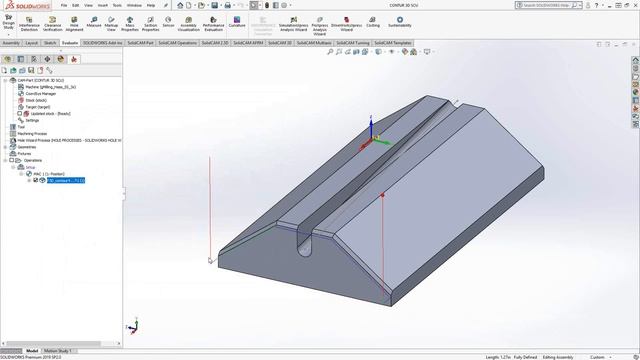The height and width of the screenshot is (360, 640).
Task: Toggle the Updated stock checkbox
Action: pyautogui.click(x=20, y=113)
